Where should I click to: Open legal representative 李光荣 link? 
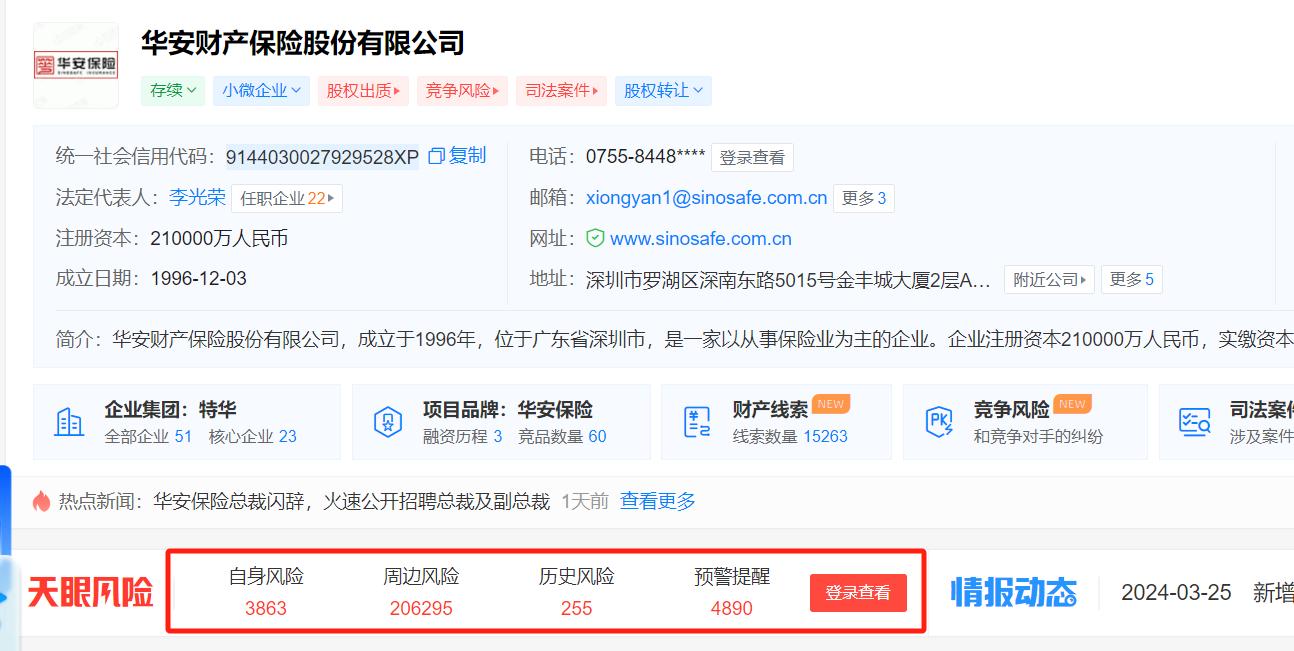click(197, 197)
